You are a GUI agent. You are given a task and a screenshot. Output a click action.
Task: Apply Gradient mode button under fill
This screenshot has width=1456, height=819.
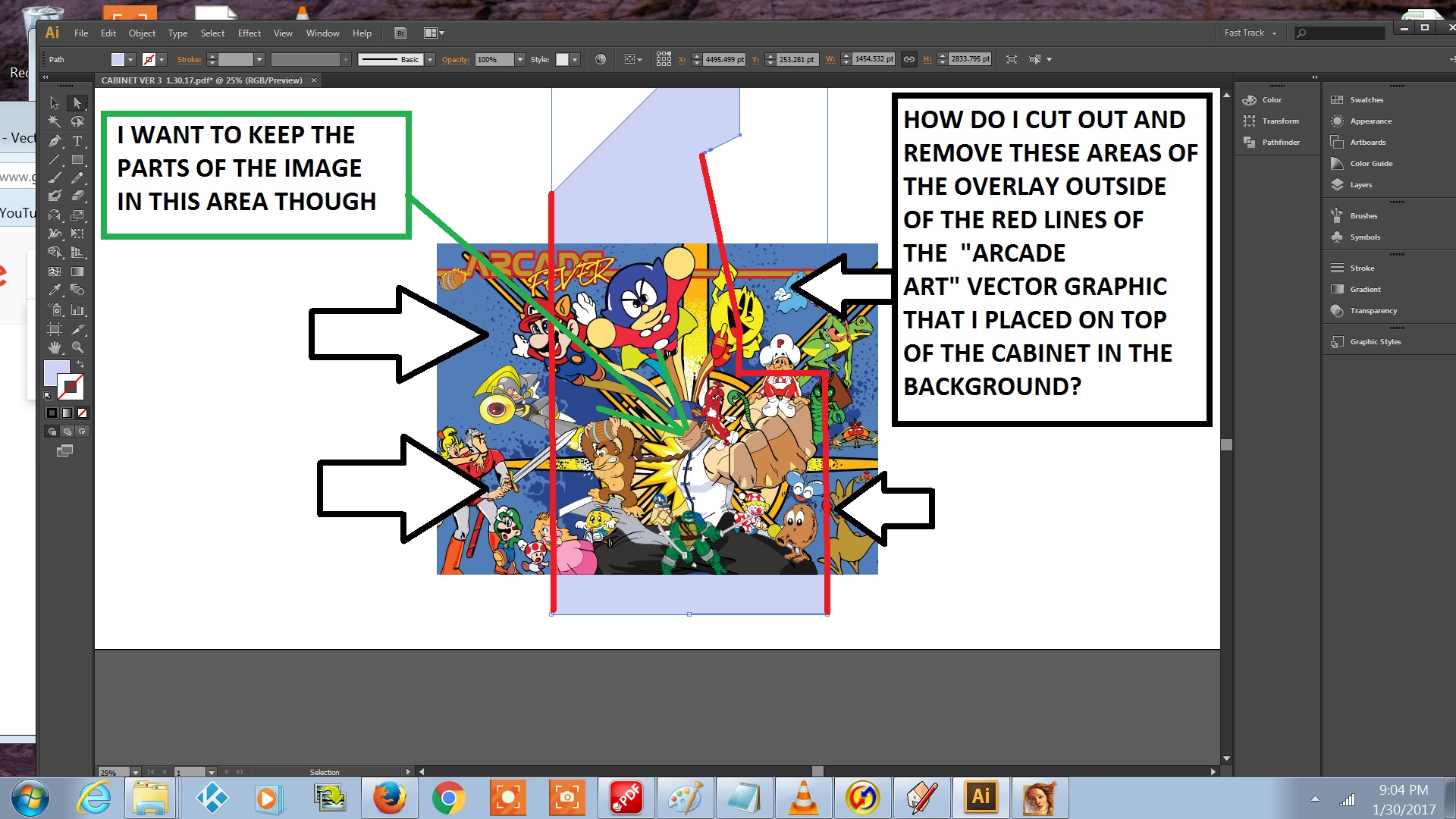[67, 413]
